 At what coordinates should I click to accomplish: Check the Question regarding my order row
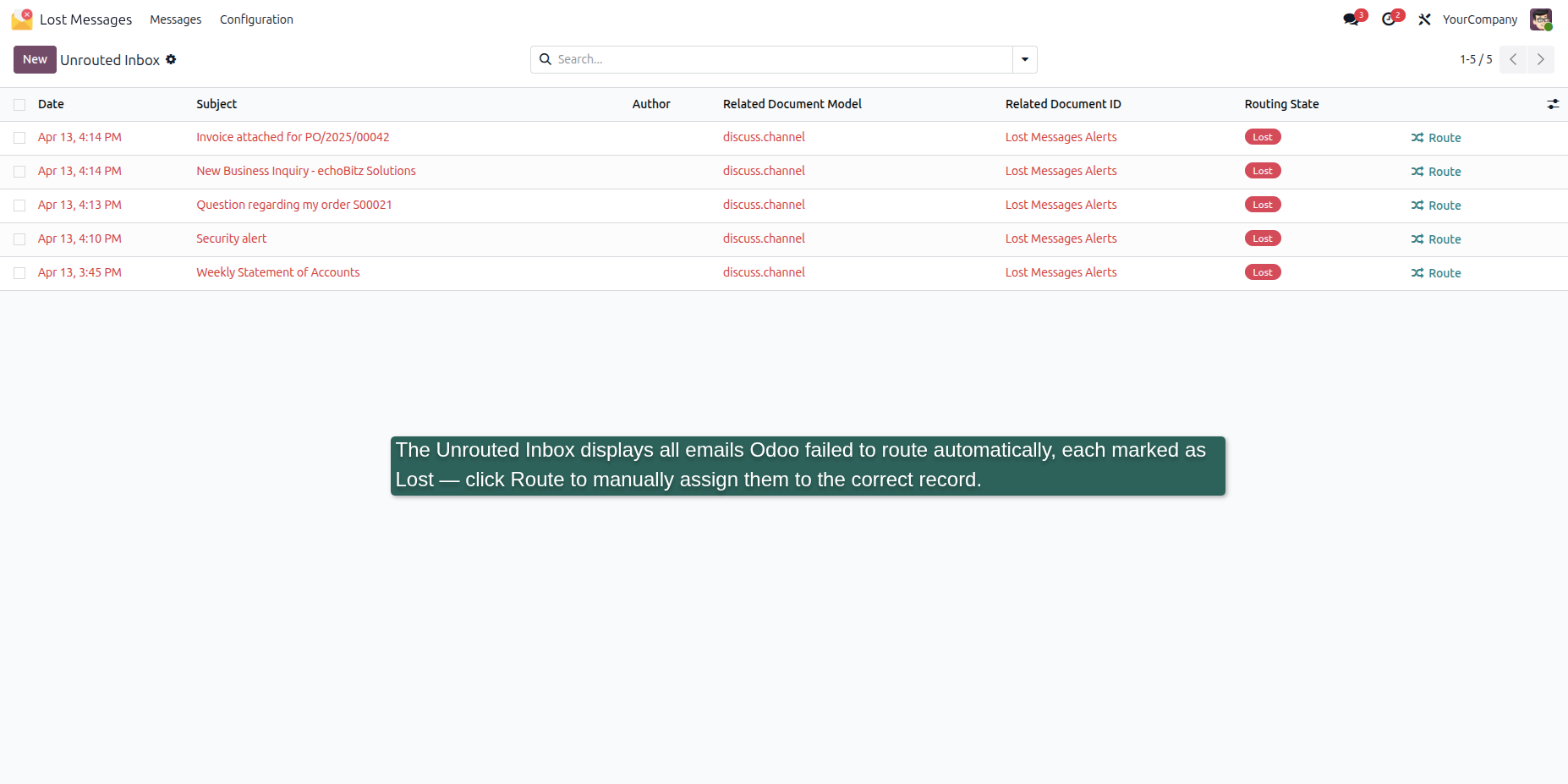(19, 206)
